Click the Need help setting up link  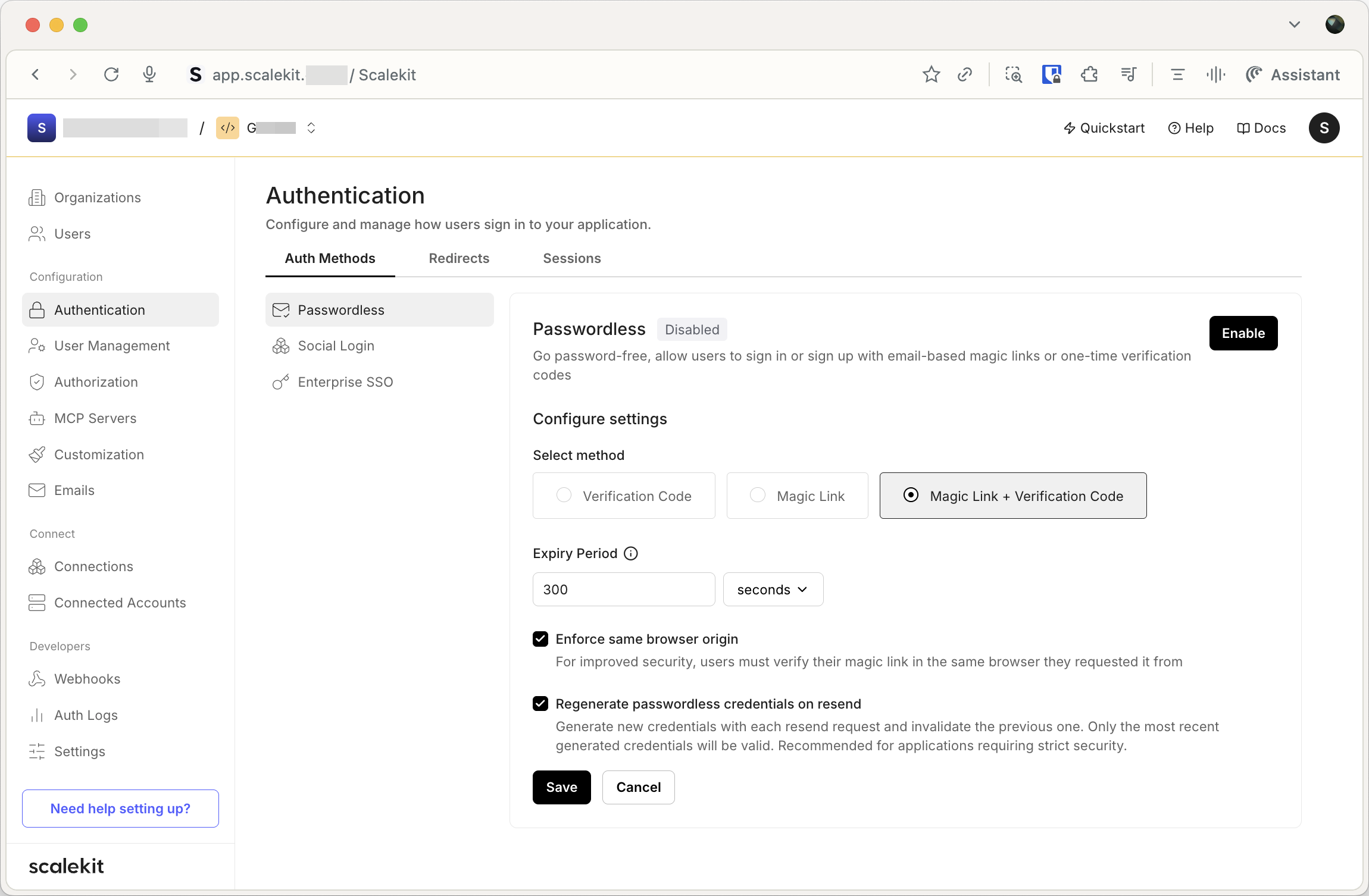pos(120,809)
